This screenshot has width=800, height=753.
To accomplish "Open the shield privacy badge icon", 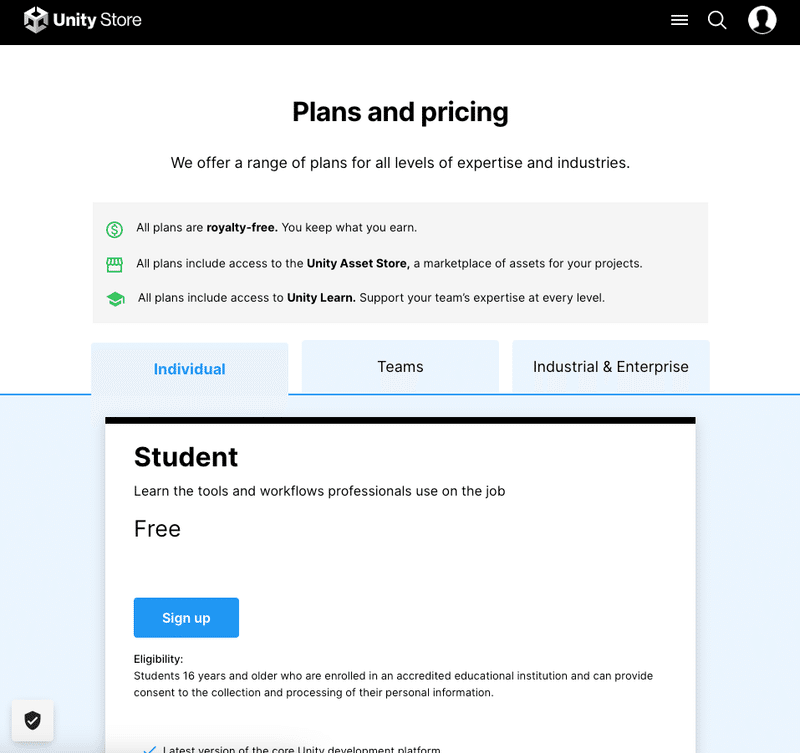I will pyautogui.click(x=33, y=720).
